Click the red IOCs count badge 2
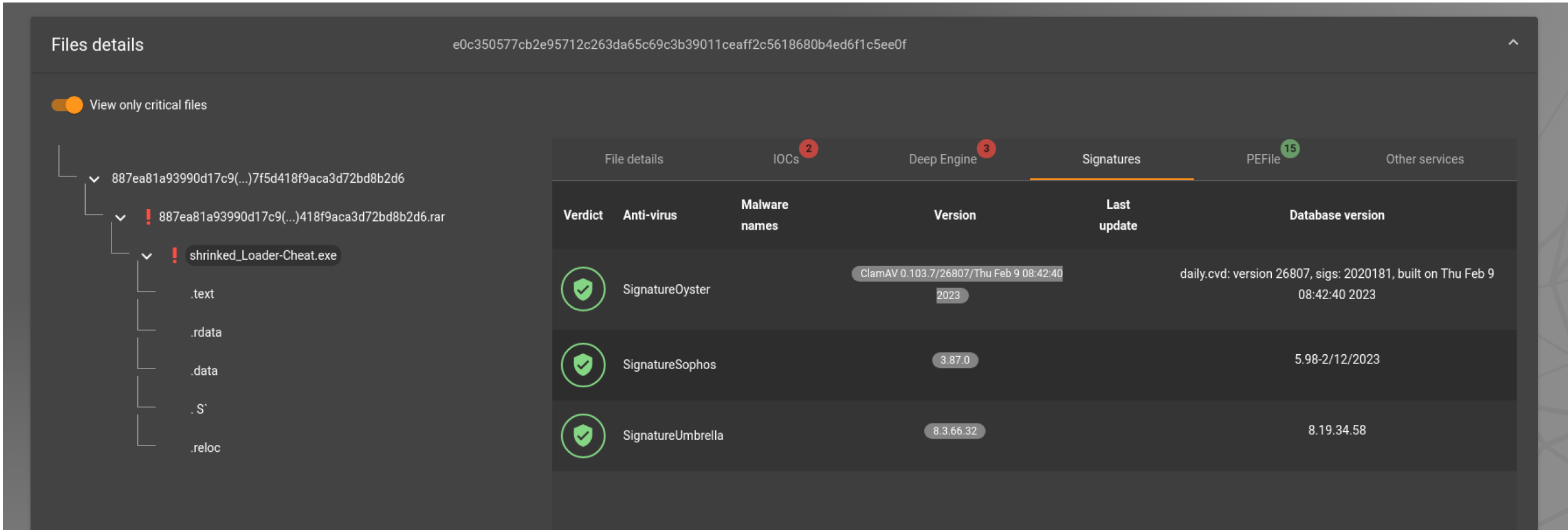1568x530 pixels. coord(808,148)
